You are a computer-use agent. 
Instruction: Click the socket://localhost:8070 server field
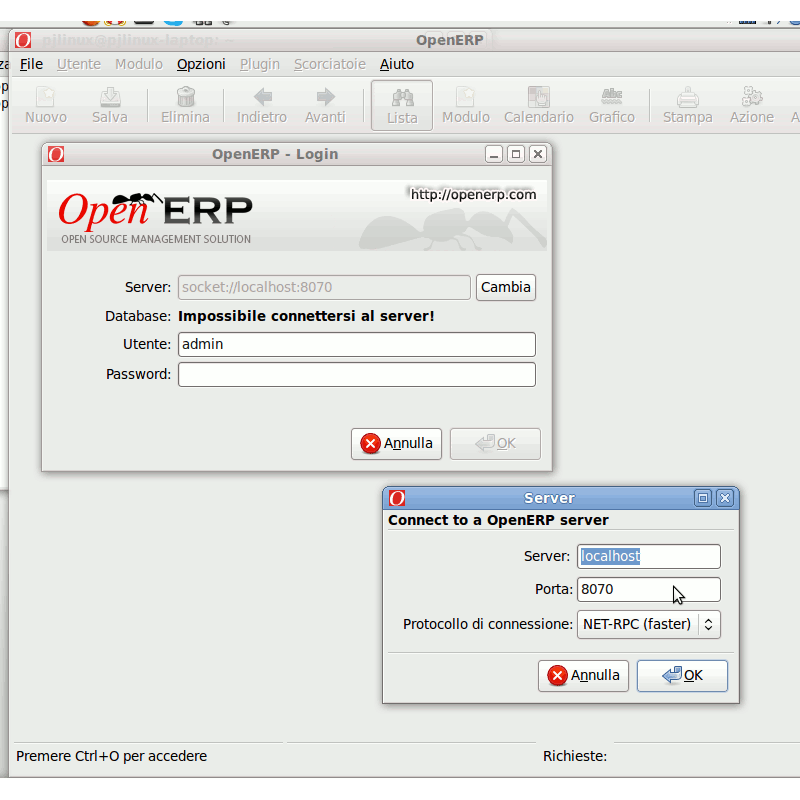[324, 287]
